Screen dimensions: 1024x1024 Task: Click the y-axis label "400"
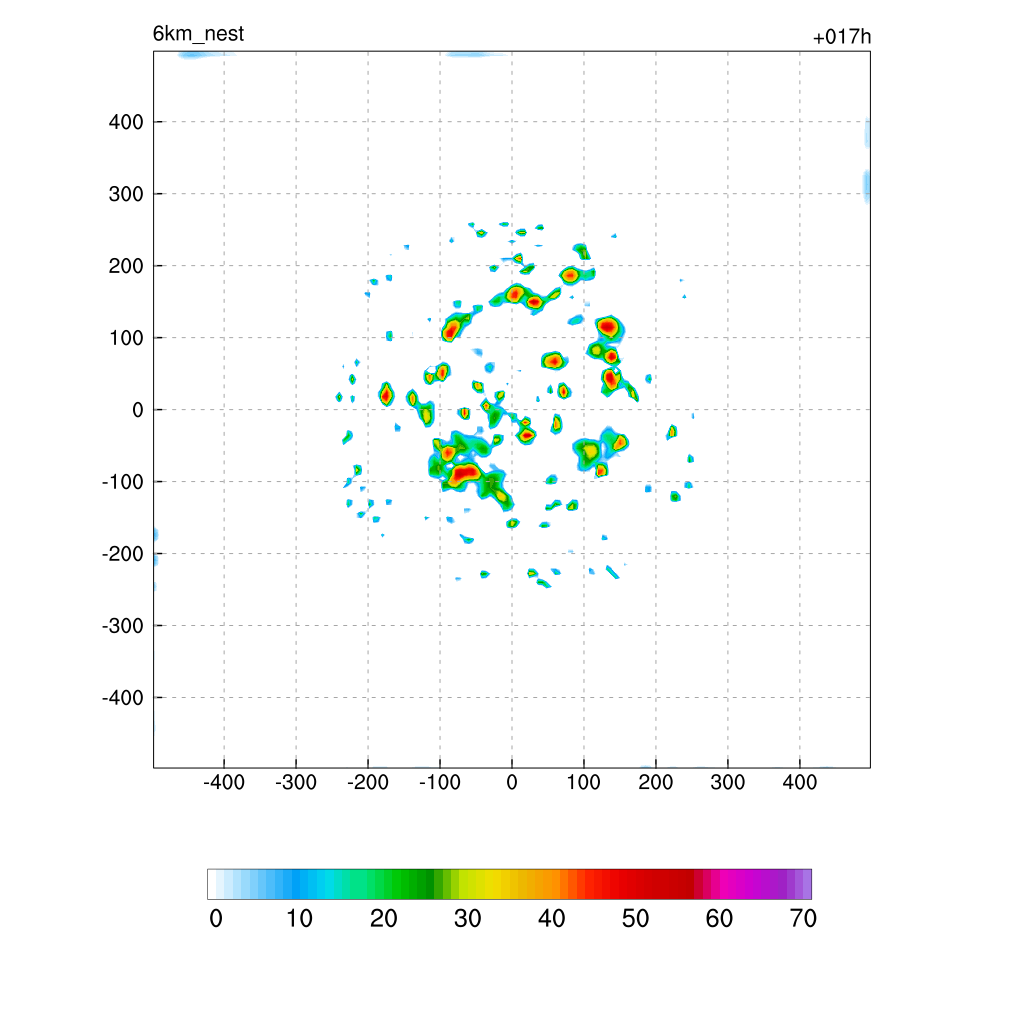coord(126,122)
